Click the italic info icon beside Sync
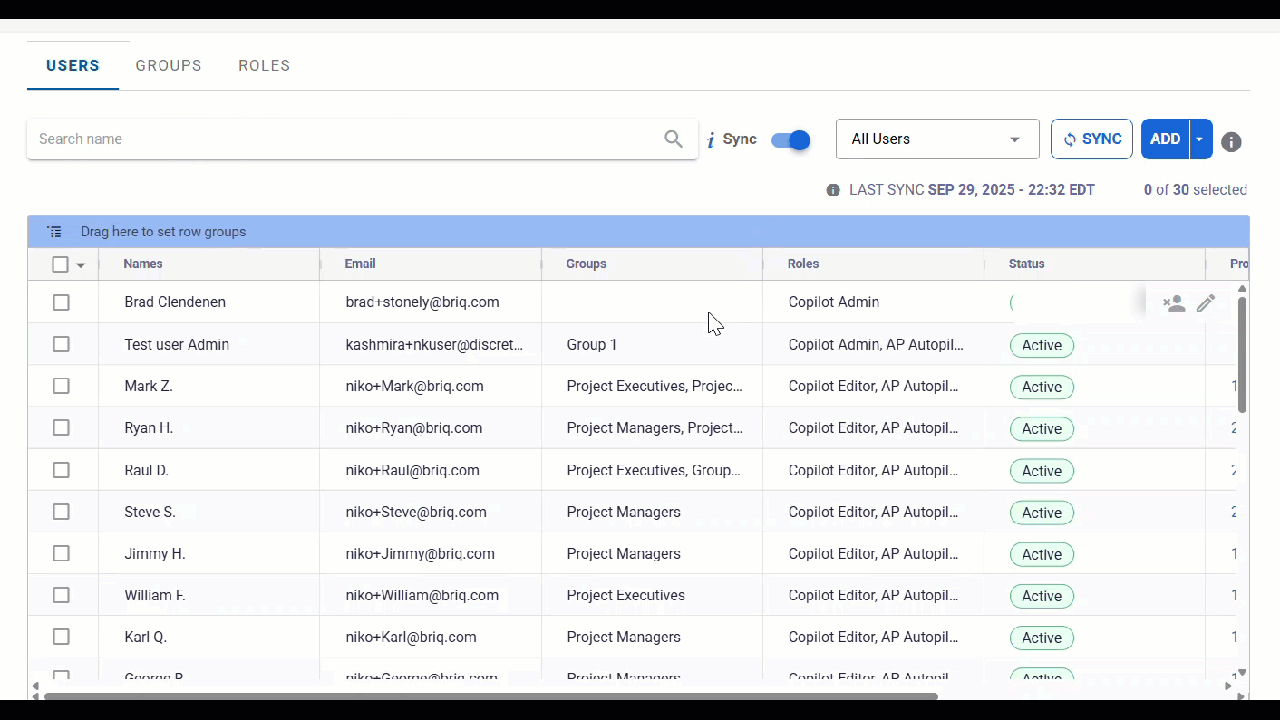Image resolution: width=1280 pixels, height=720 pixels. click(x=711, y=140)
